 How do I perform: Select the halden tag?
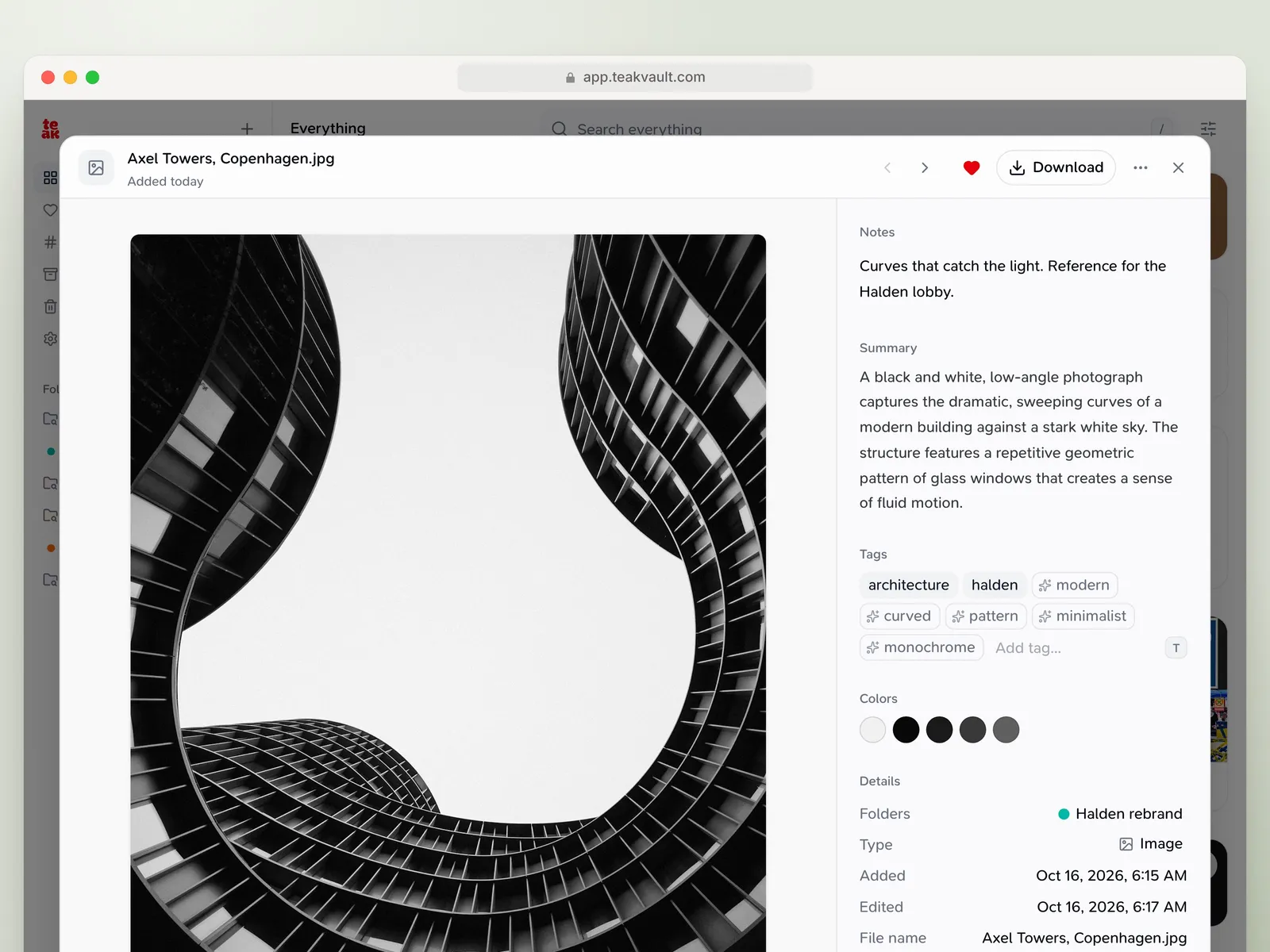[x=994, y=585]
